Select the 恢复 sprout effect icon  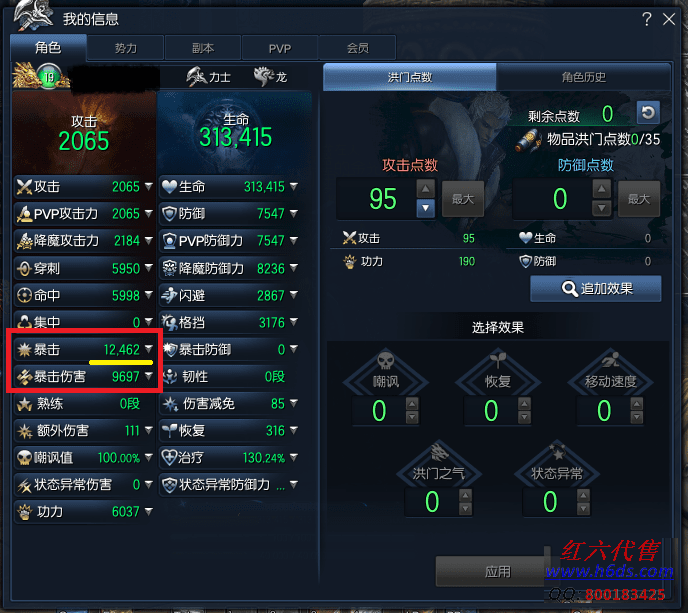click(498, 361)
